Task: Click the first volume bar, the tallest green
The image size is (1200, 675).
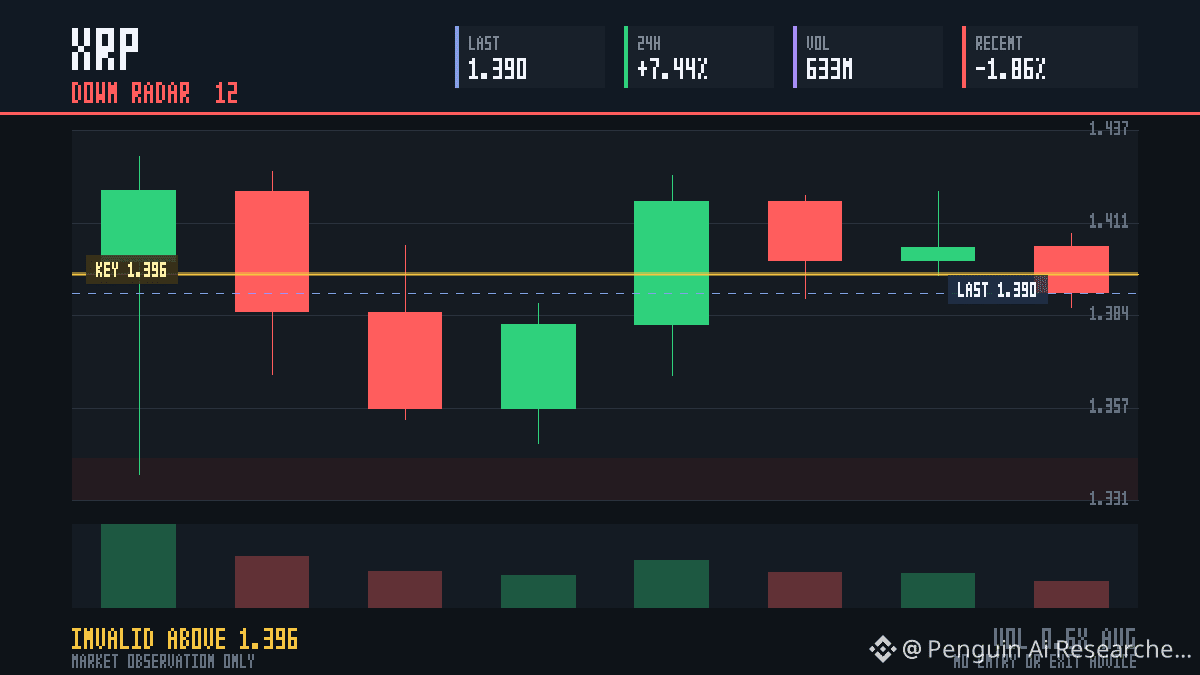Action: pyautogui.click(x=138, y=566)
